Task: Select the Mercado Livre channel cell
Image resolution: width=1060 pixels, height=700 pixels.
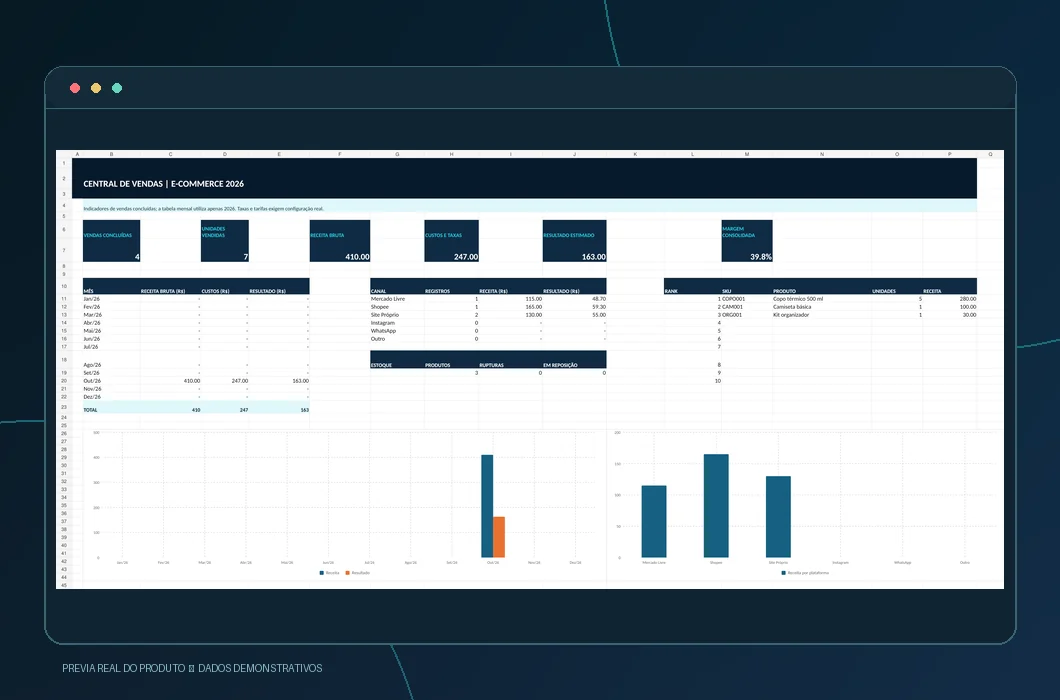Action: (388, 299)
